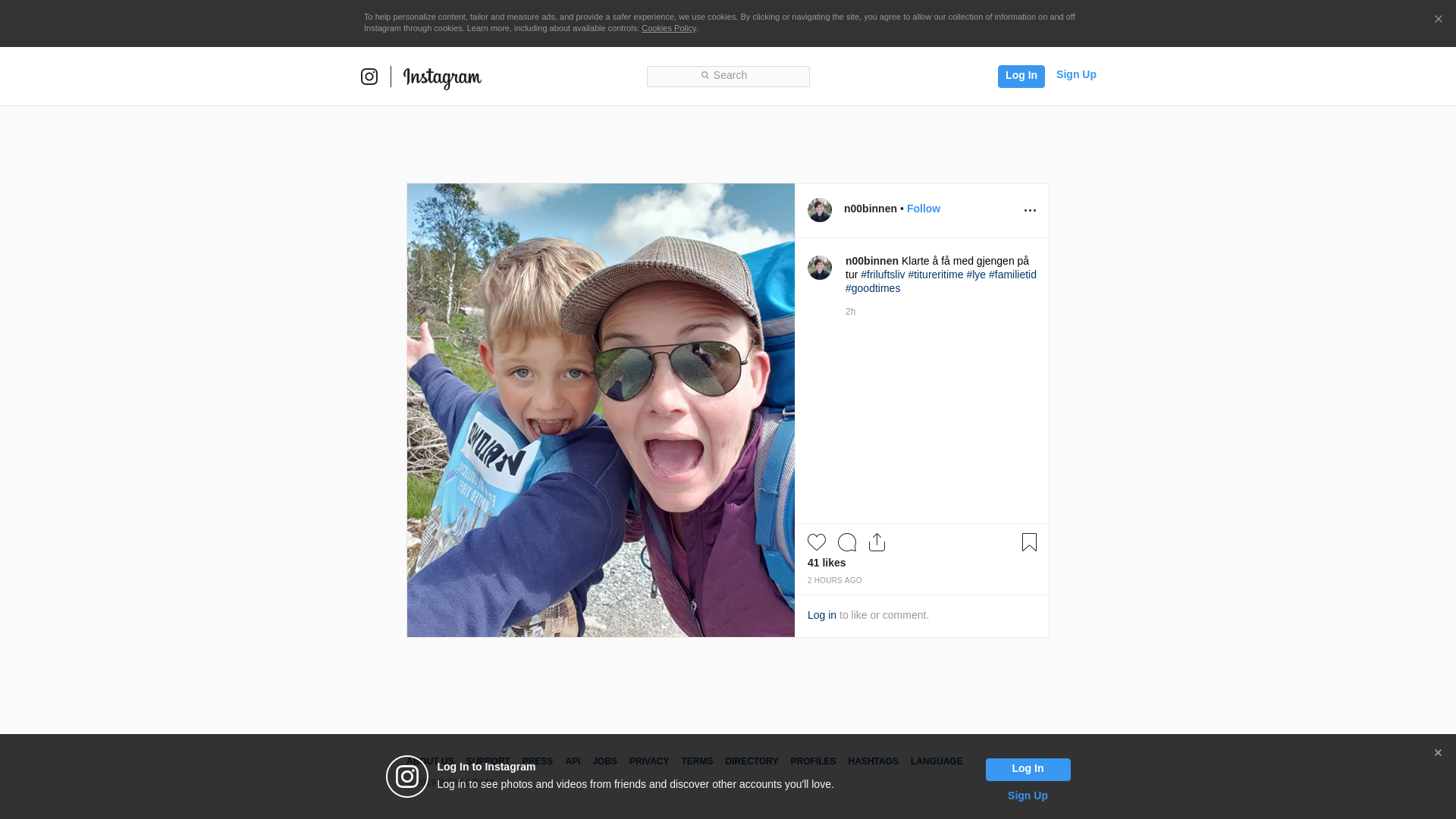The image size is (1456, 819).
Task: Click the heart like icon
Action: pos(817,542)
